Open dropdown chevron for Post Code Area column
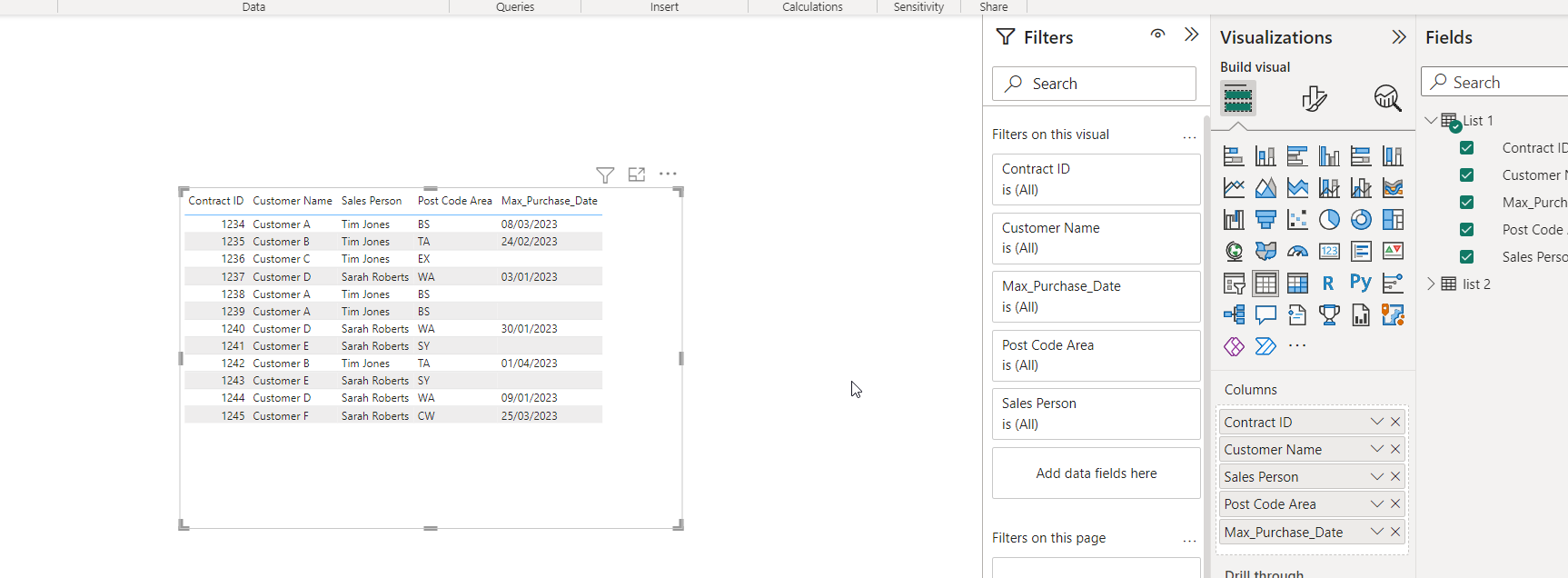Screen dimensions: 1568x578 1377,503
